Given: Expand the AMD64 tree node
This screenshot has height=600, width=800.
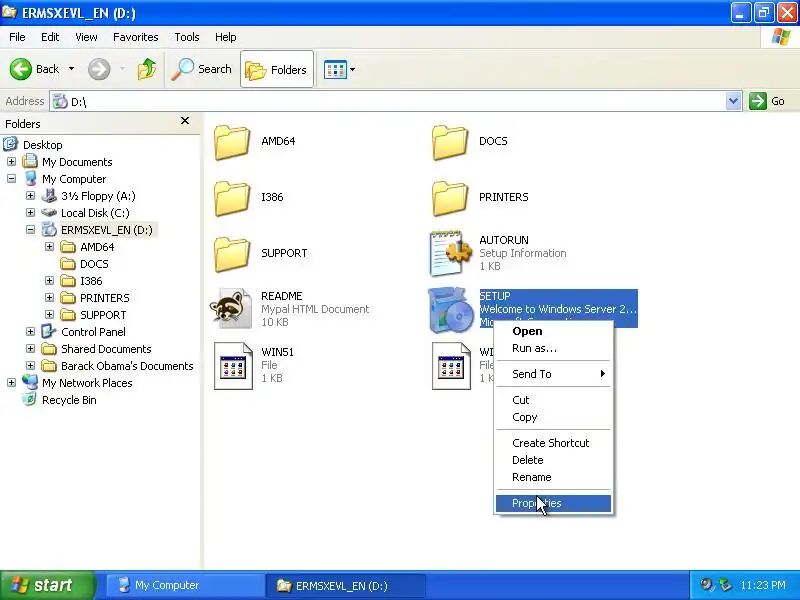Looking at the screenshot, I should [49, 246].
